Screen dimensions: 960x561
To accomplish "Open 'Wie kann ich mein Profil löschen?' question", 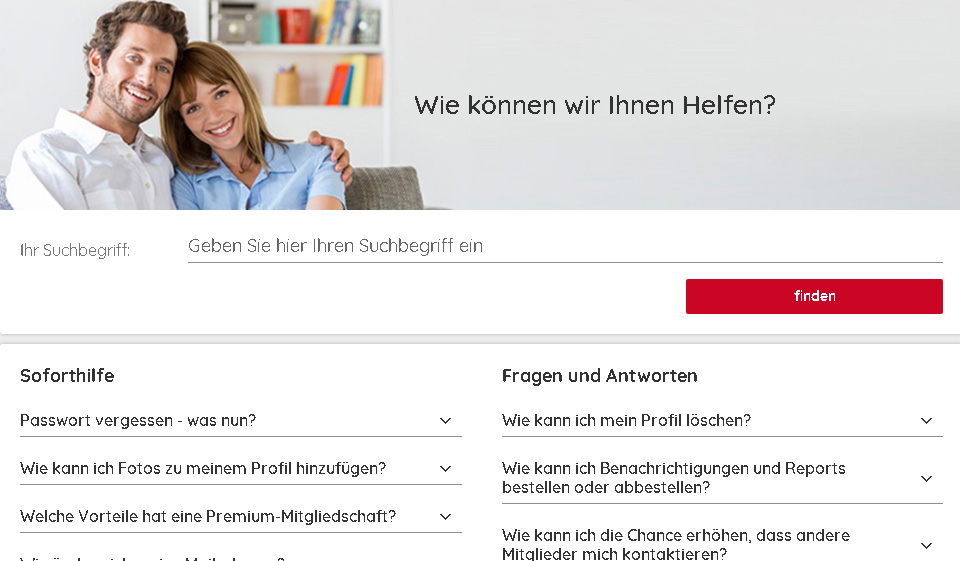I will point(722,421).
